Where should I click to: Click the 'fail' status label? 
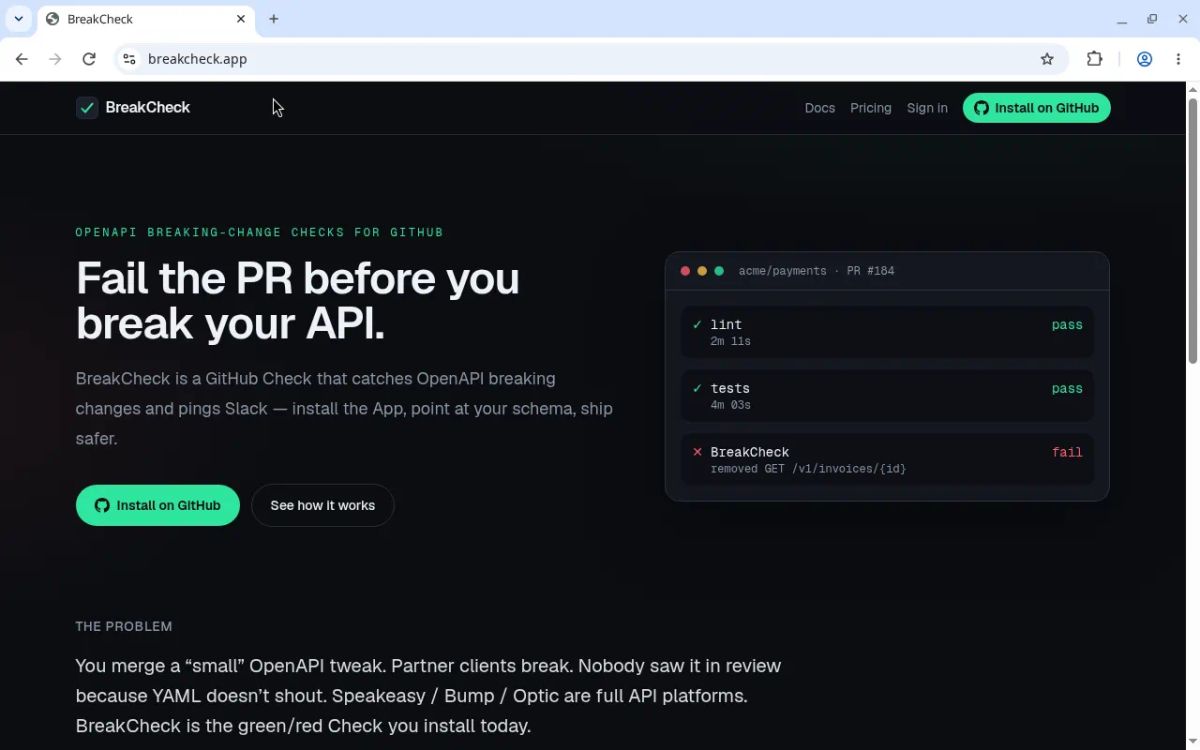coord(1067,452)
